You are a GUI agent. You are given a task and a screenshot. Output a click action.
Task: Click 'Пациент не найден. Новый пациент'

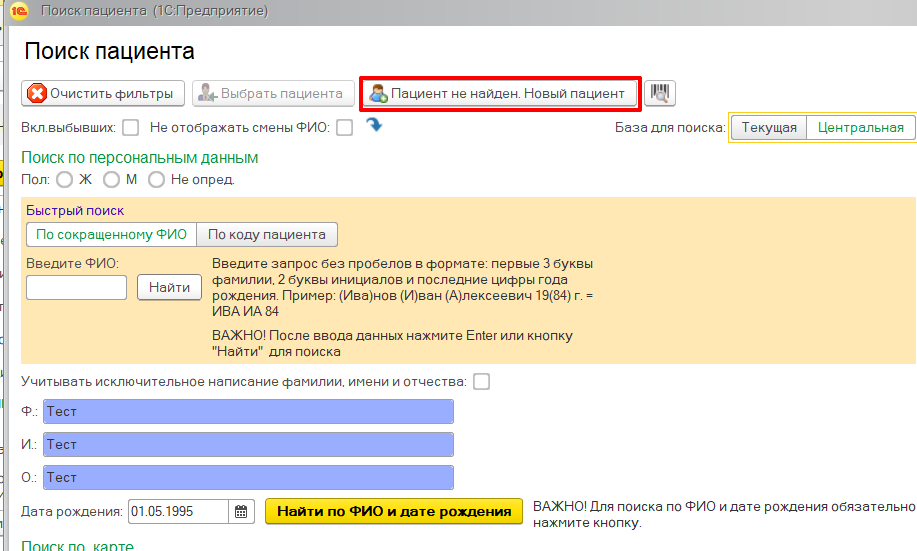[498, 93]
